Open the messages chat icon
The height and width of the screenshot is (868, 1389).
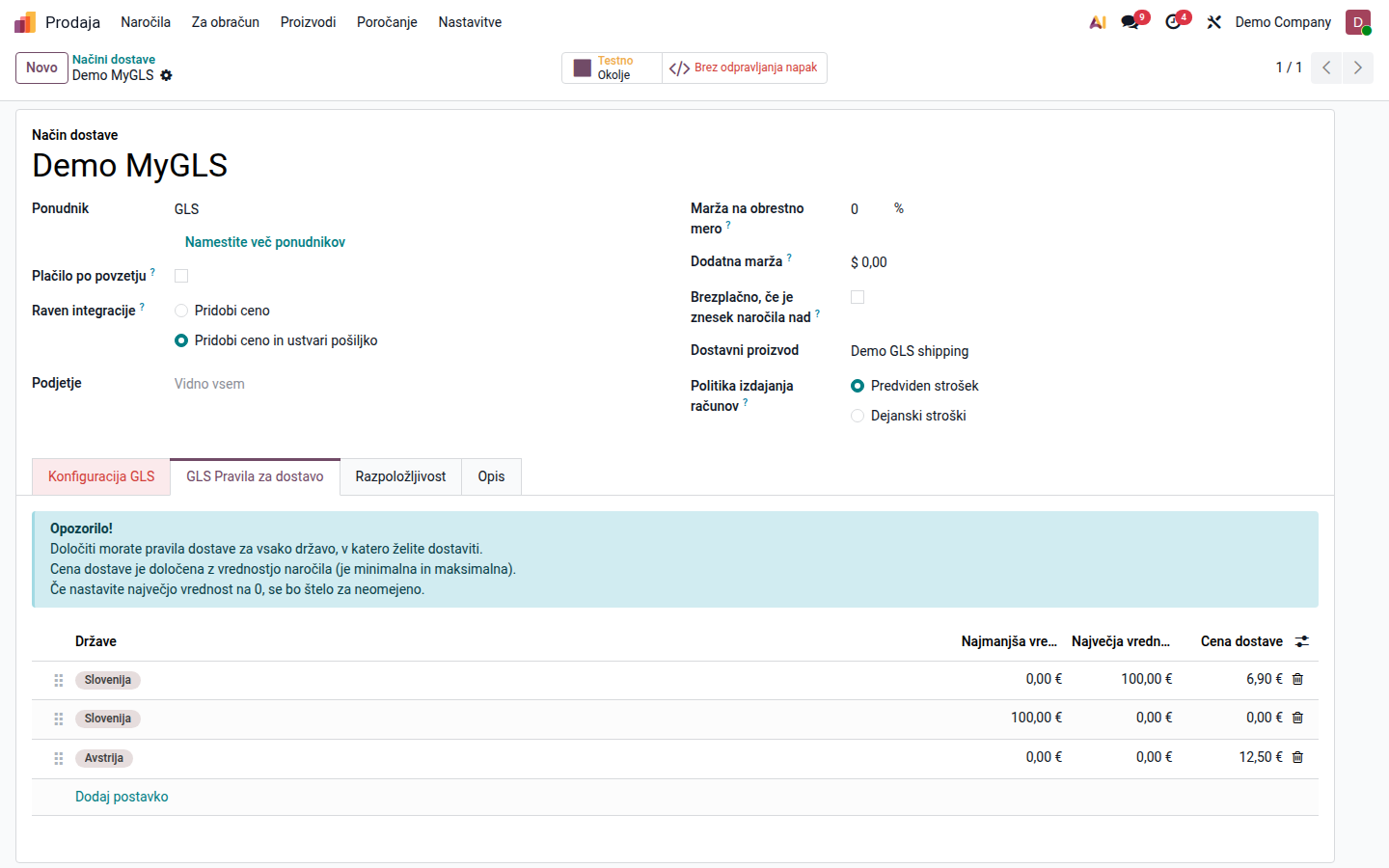[x=1130, y=22]
